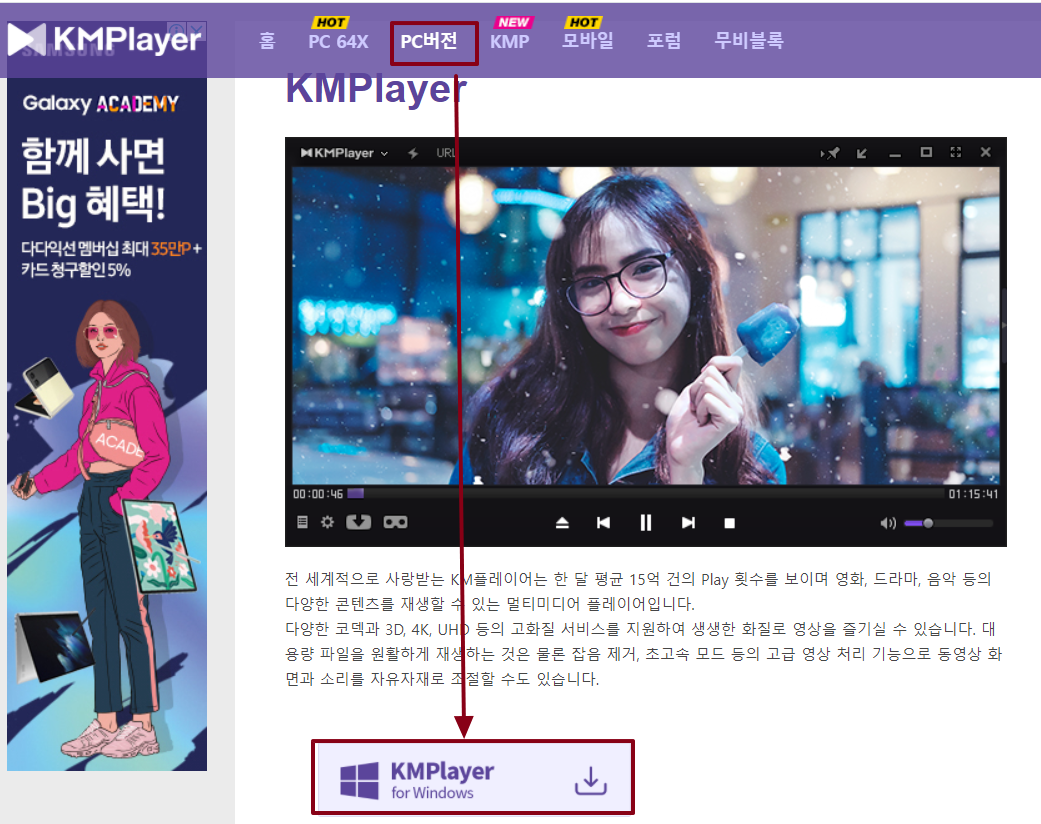Image resolution: width=1041 pixels, height=824 pixels.
Task: Click the stop button in player
Action: [730, 523]
